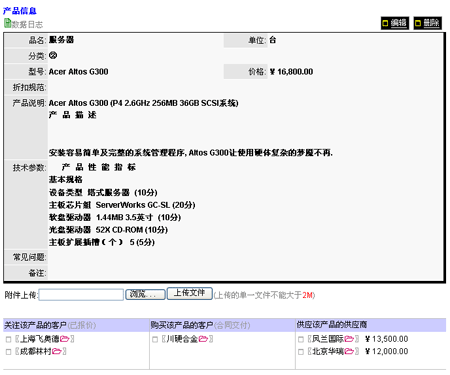450x375 pixels.
Task: Click the attachment upload file path field
Action: [x=81, y=295]
